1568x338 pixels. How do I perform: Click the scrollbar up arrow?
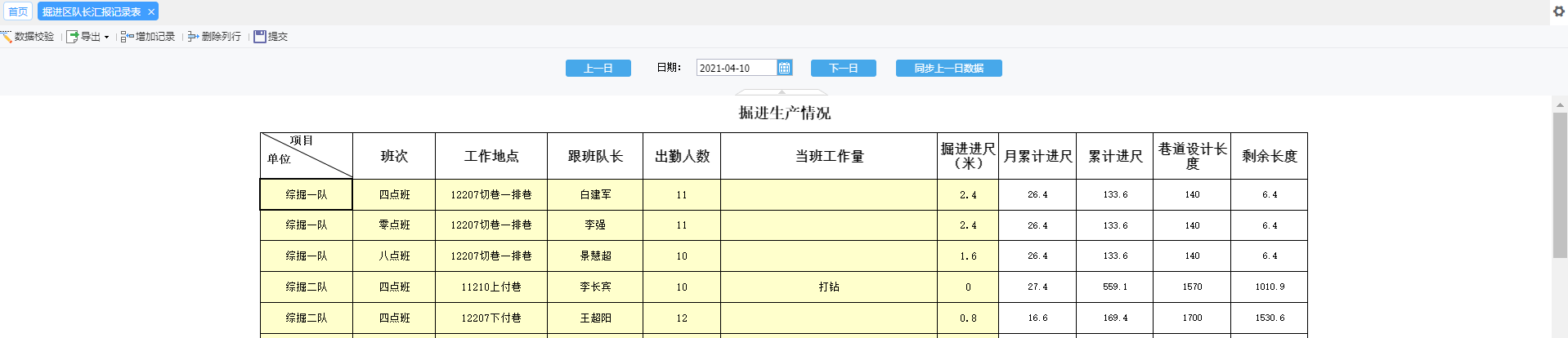point(1560,105)
